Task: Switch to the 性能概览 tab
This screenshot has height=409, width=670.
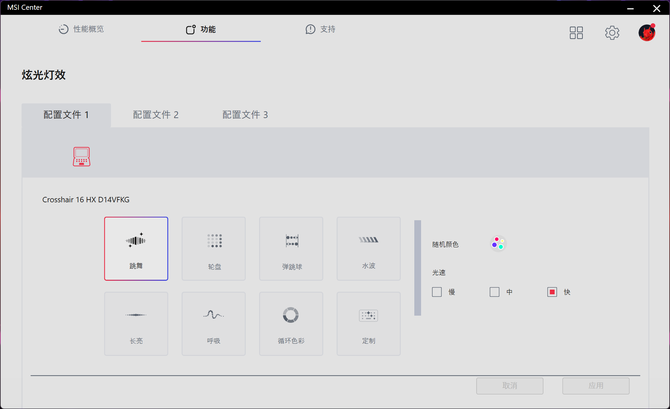Action: [x=81, y=29]
